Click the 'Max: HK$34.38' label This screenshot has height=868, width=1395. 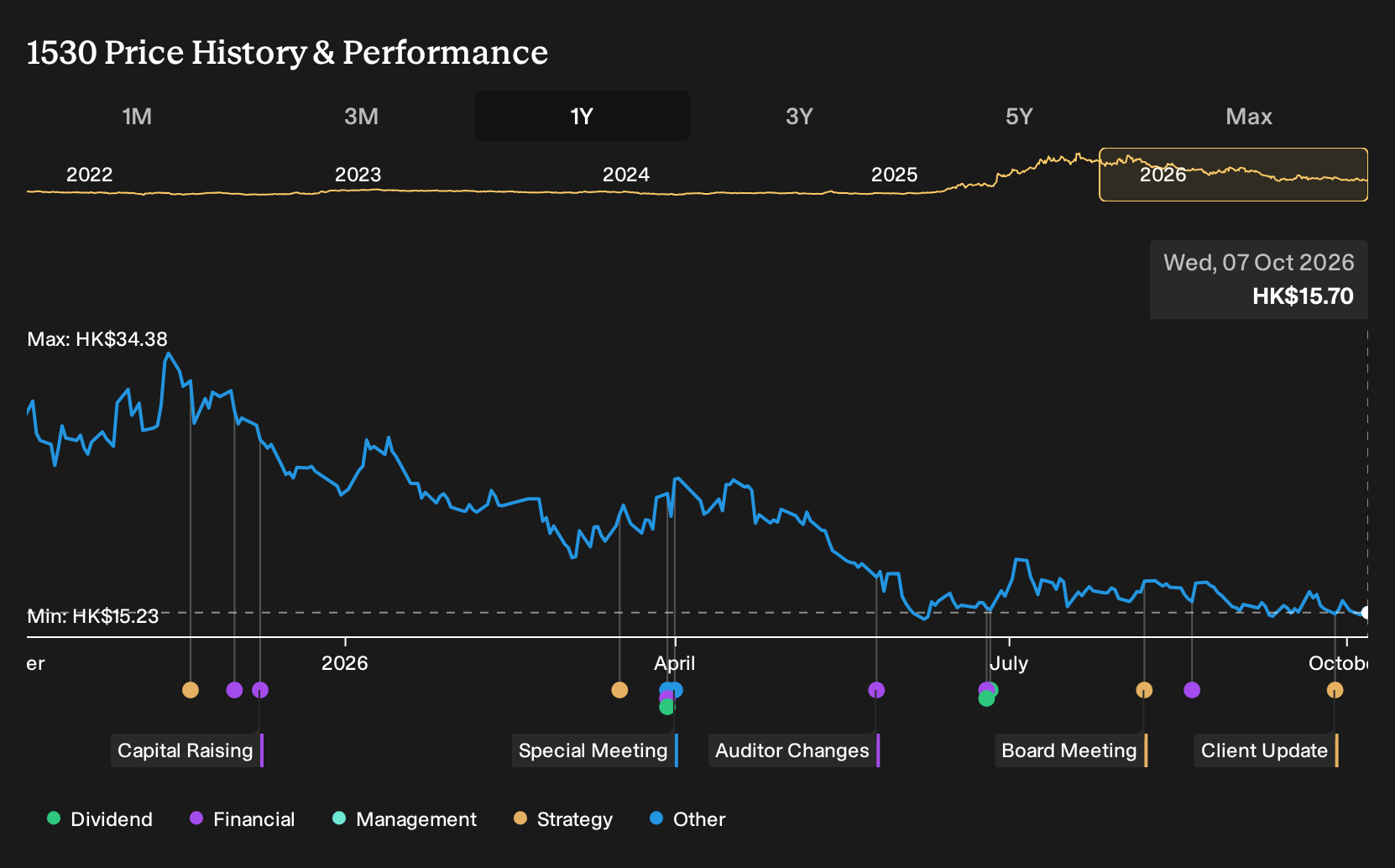[97, 339]
